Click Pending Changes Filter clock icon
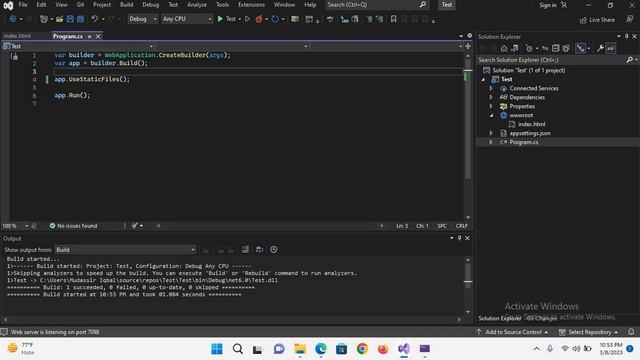The height and width of the screenshot is (360, 640). point(529,49)
